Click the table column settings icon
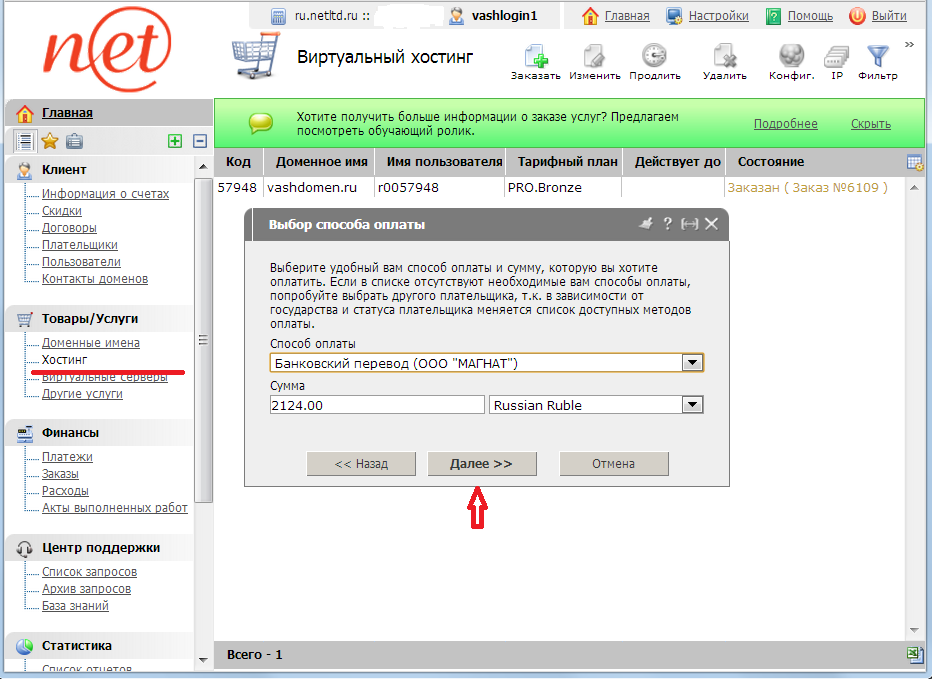 click(914, 162)
